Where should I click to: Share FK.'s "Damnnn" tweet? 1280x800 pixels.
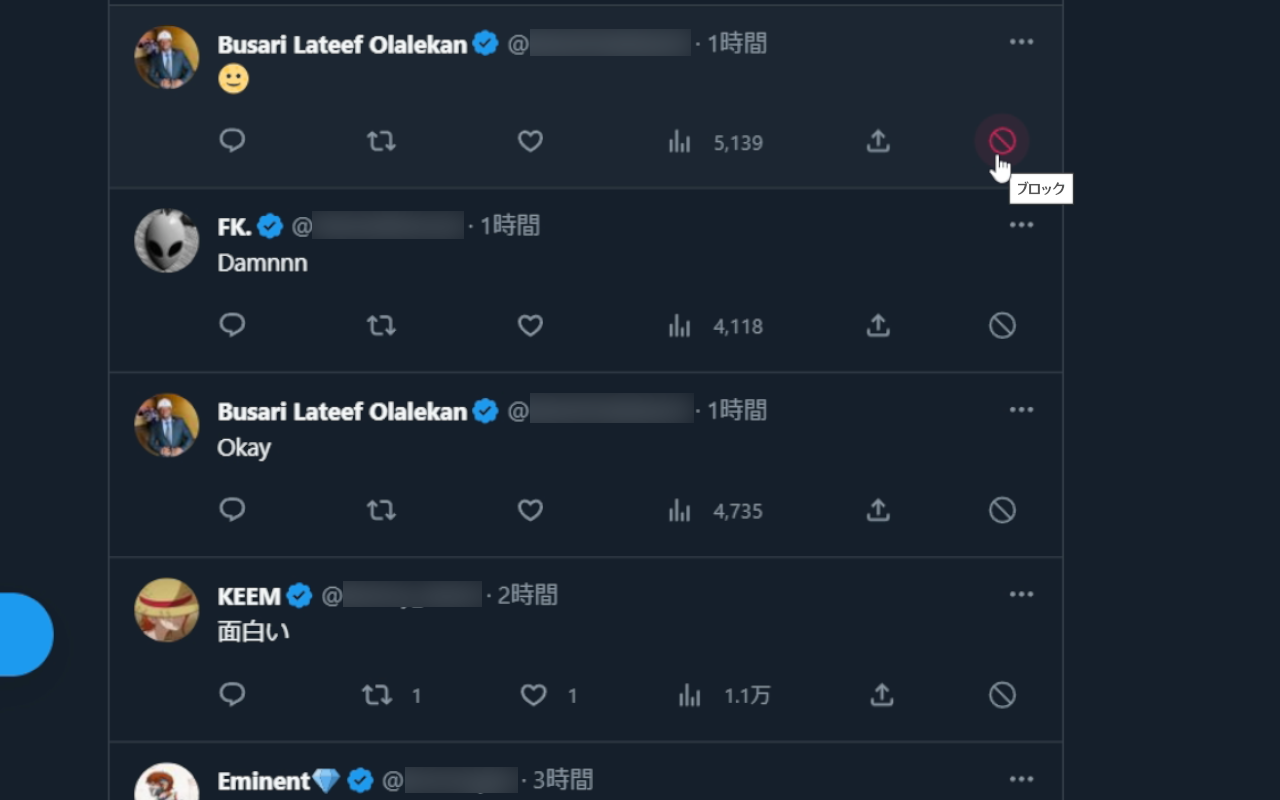878,325
